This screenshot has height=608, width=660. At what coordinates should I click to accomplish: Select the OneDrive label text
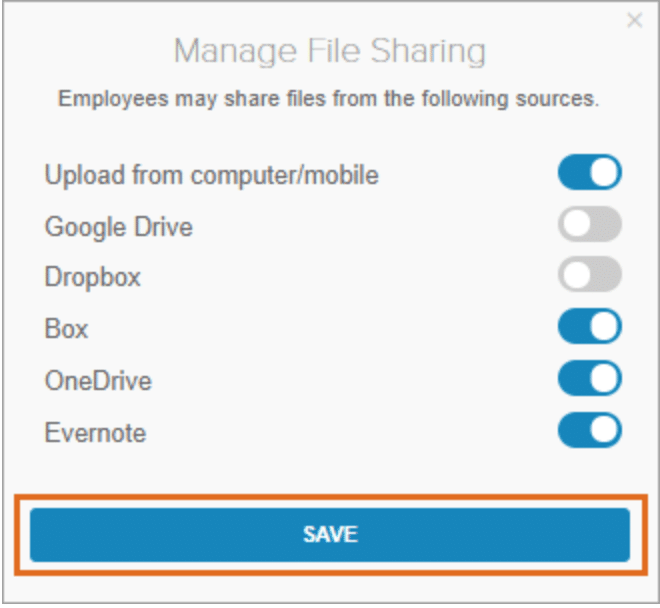pyautogui.click(x=98, y=381)
